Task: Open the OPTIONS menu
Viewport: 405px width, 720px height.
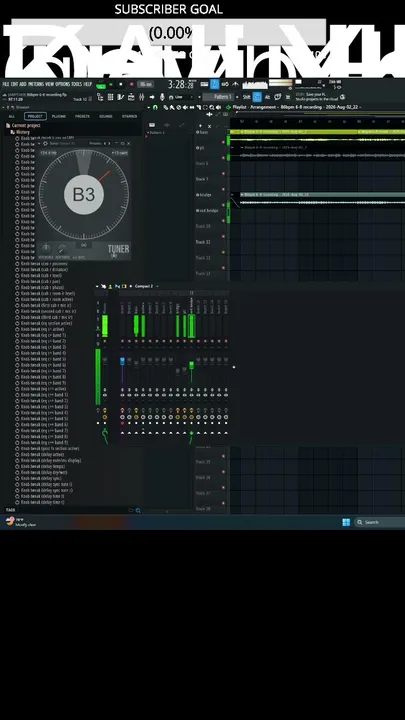Action: coord(62,84)
